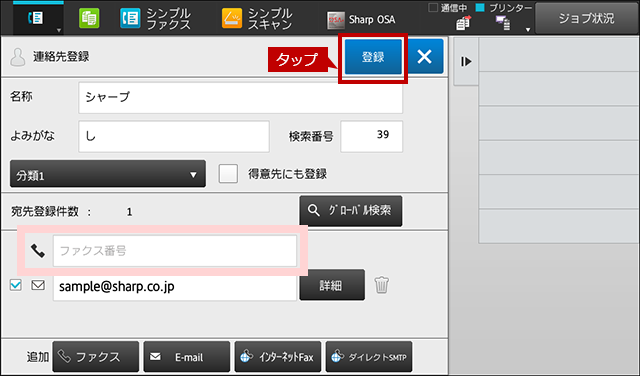The height and width of the screenshot is (376, 640).
Task: Add an E-mail destination
Action: click(187, 357)
